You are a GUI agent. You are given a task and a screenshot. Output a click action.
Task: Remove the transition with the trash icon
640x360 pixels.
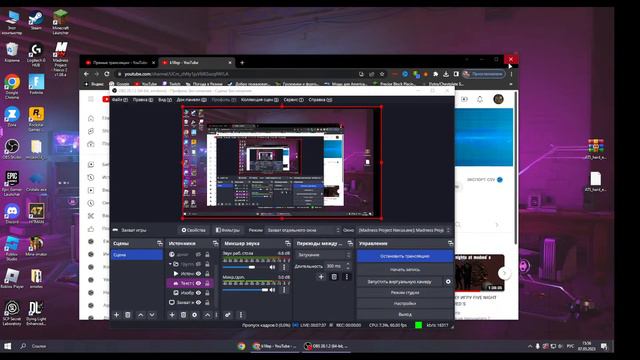tap(334, 277)
